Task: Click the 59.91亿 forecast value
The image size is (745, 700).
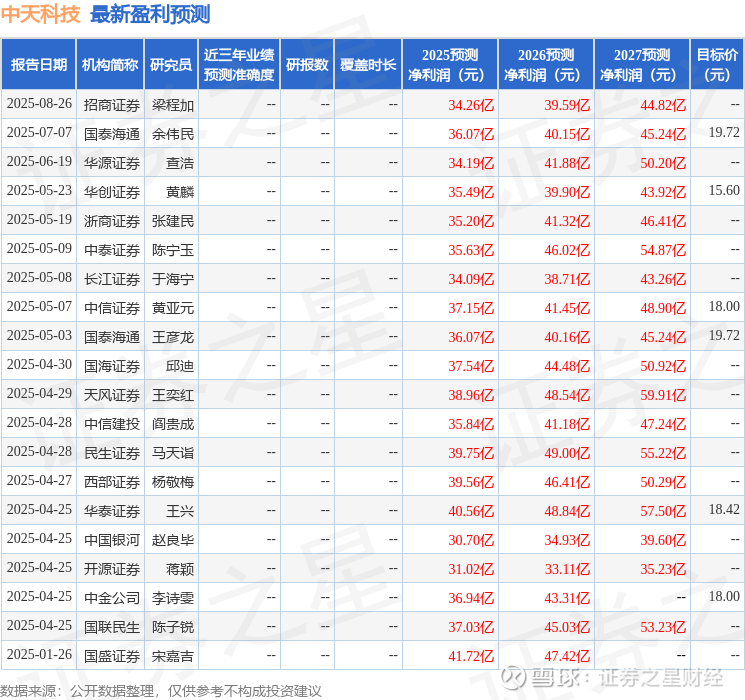Action: point(663,395)
